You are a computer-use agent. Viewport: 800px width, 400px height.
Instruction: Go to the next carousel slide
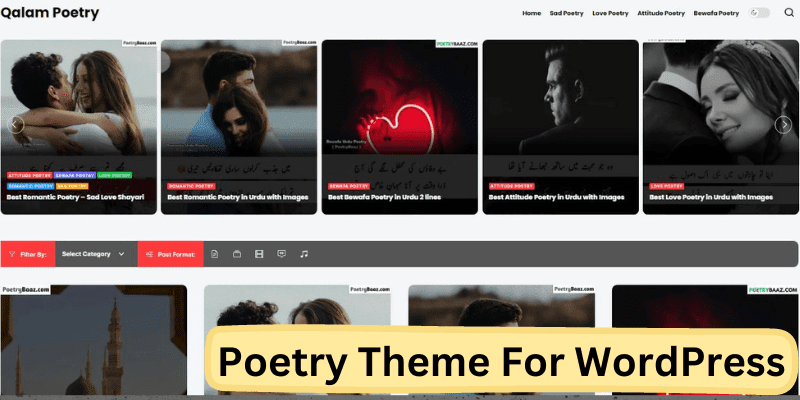point(783,125)
